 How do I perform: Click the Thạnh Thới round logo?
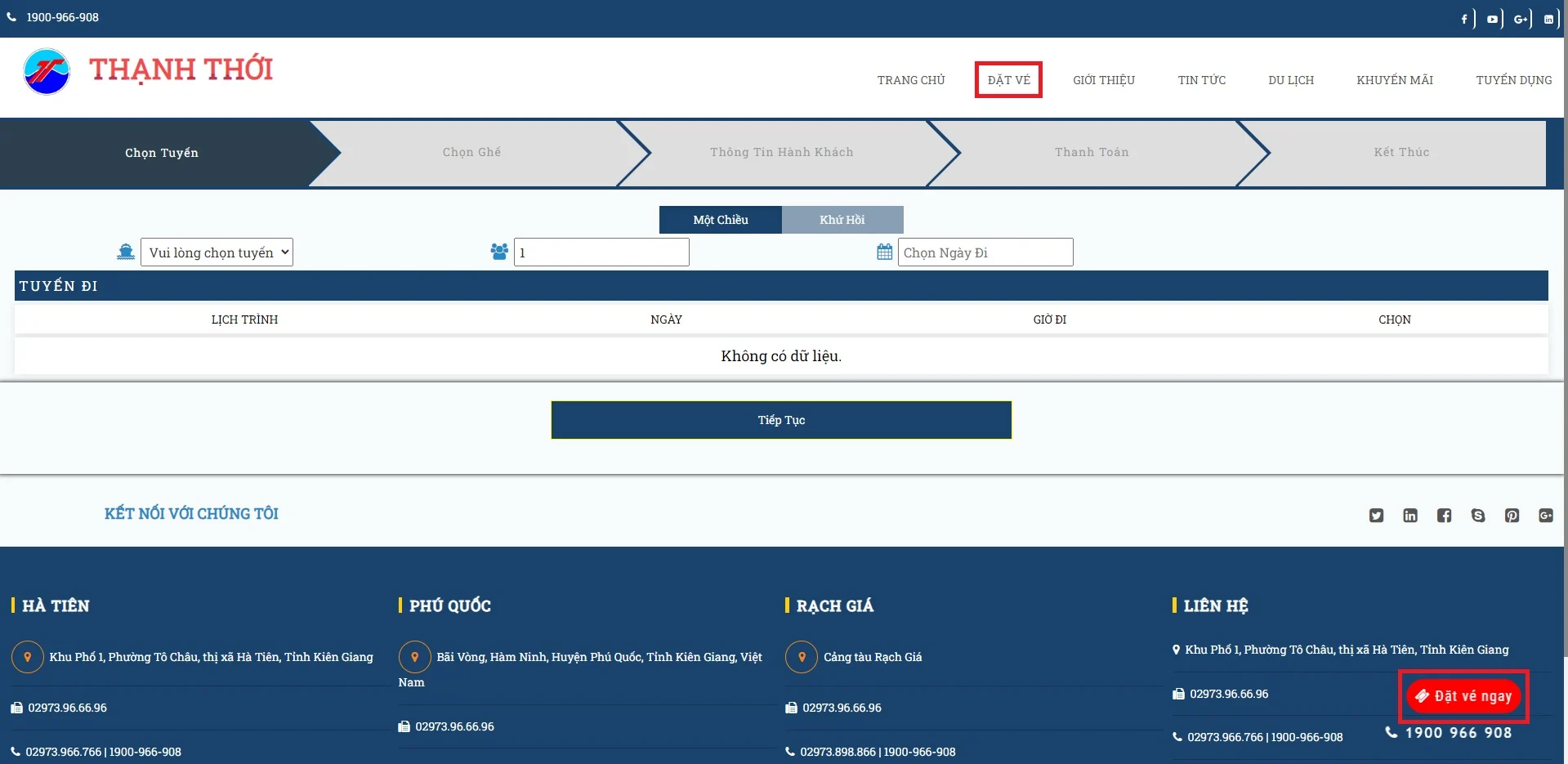point(47,71)
